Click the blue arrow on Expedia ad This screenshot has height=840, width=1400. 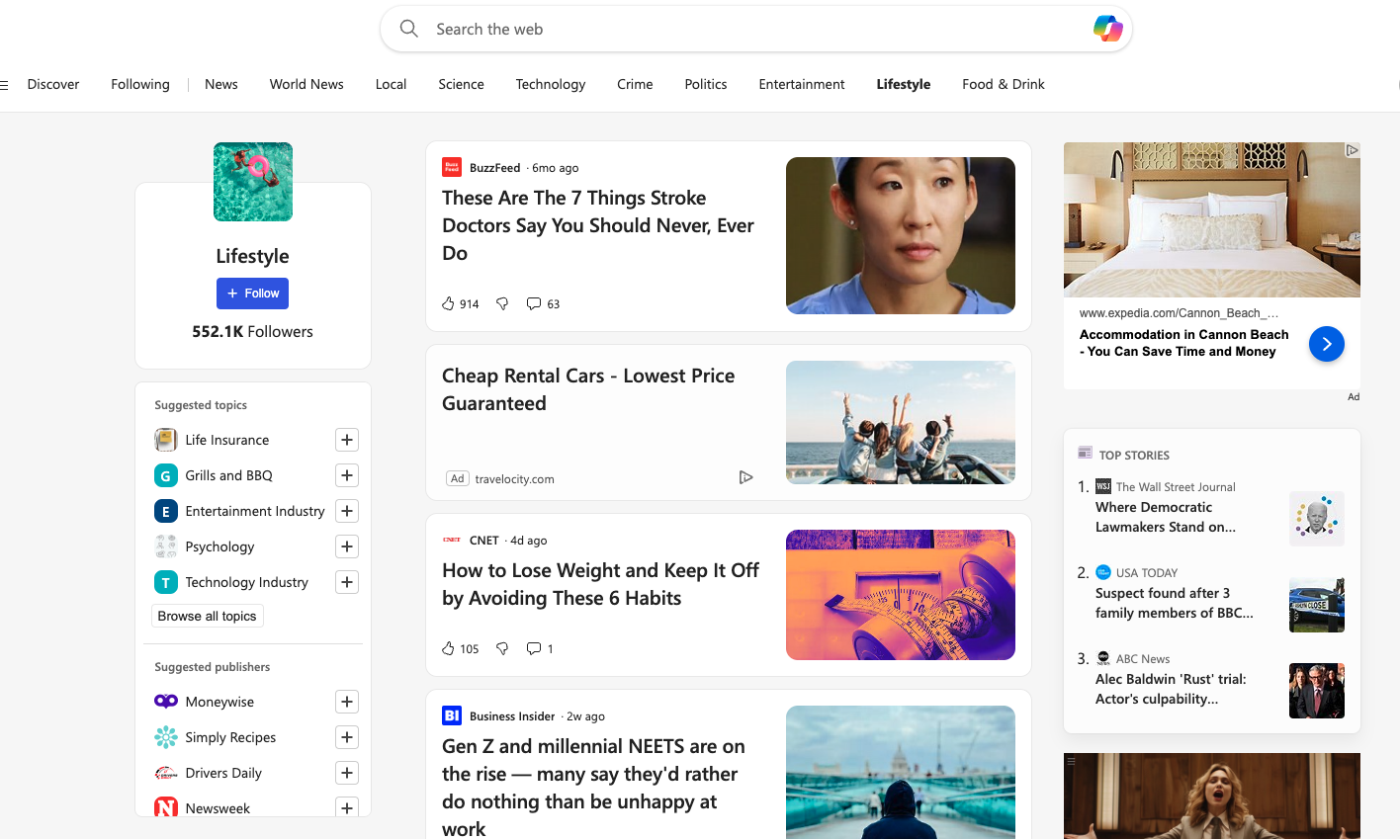(x=1327, y=344)
